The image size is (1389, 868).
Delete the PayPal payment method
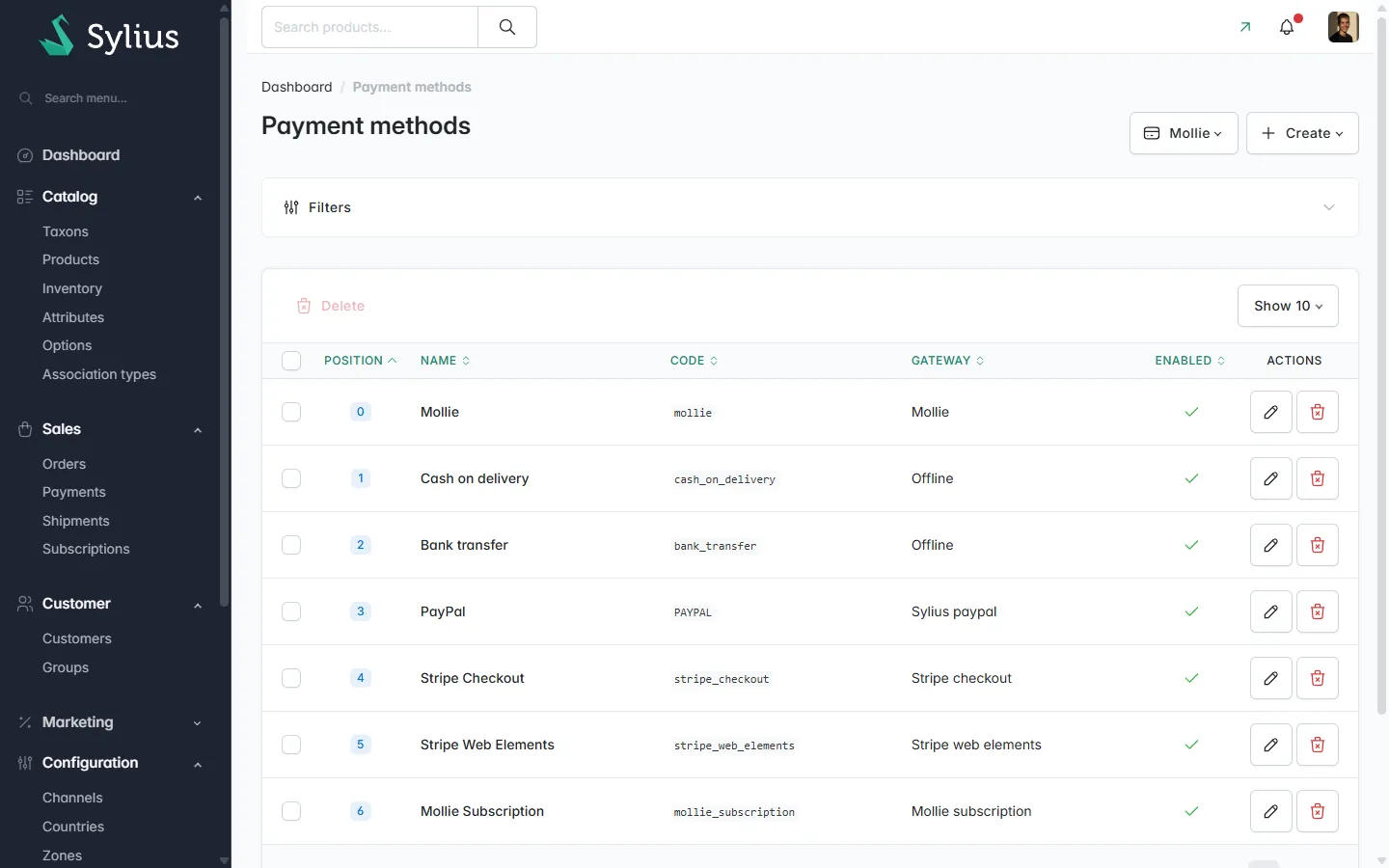[x=1318, y=611]
